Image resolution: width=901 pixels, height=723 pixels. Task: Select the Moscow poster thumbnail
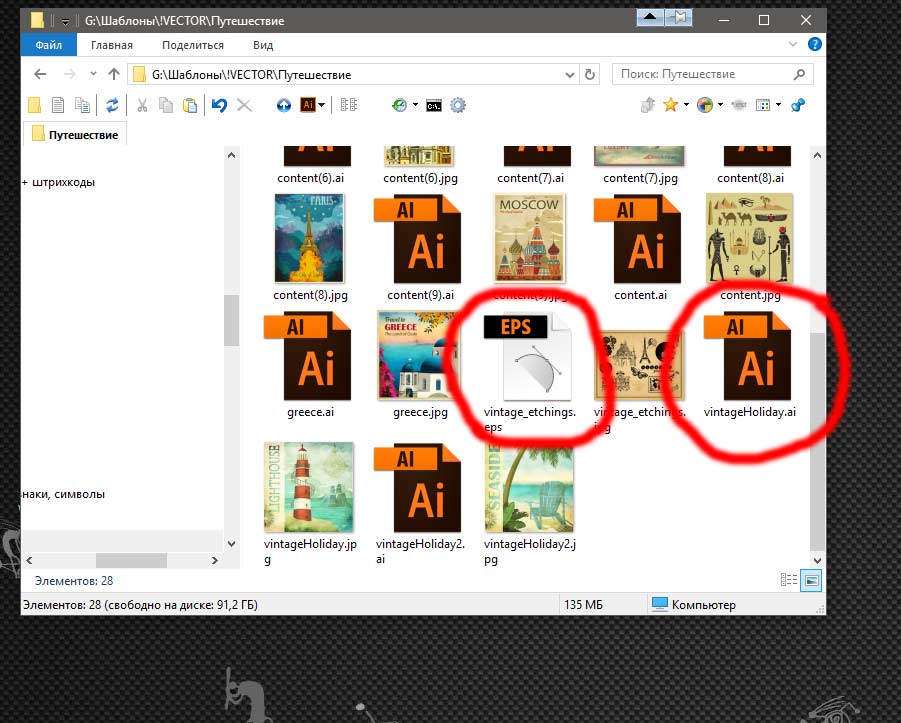tap(530, 238)
